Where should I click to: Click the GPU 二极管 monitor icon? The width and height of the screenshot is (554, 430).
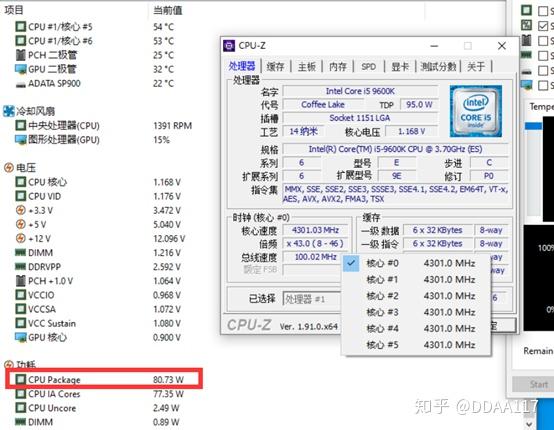[21, 69]
